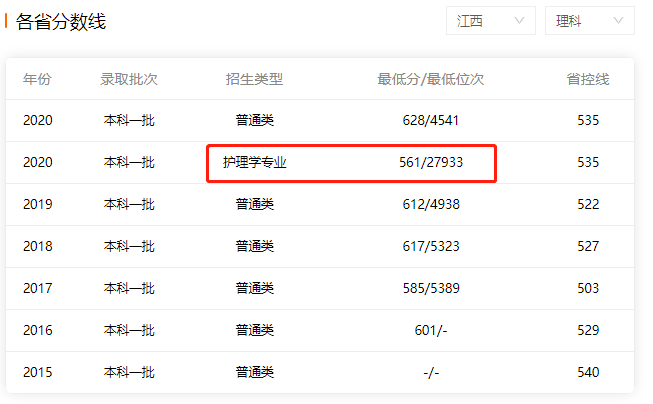Click the 省控线 column header
653x404 pixels.
[588, 79]
